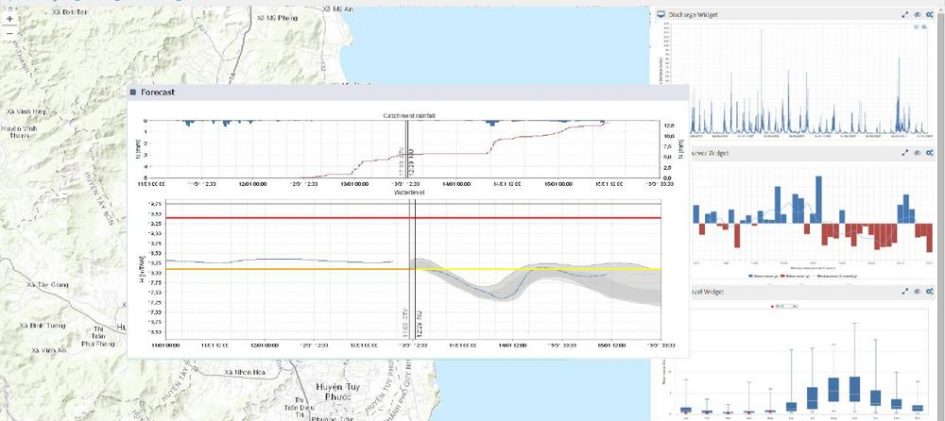This screenshot has height=421, width=945.
Task: Open settings of the middle bar chart widget
Action: click(x=930, y=153)
